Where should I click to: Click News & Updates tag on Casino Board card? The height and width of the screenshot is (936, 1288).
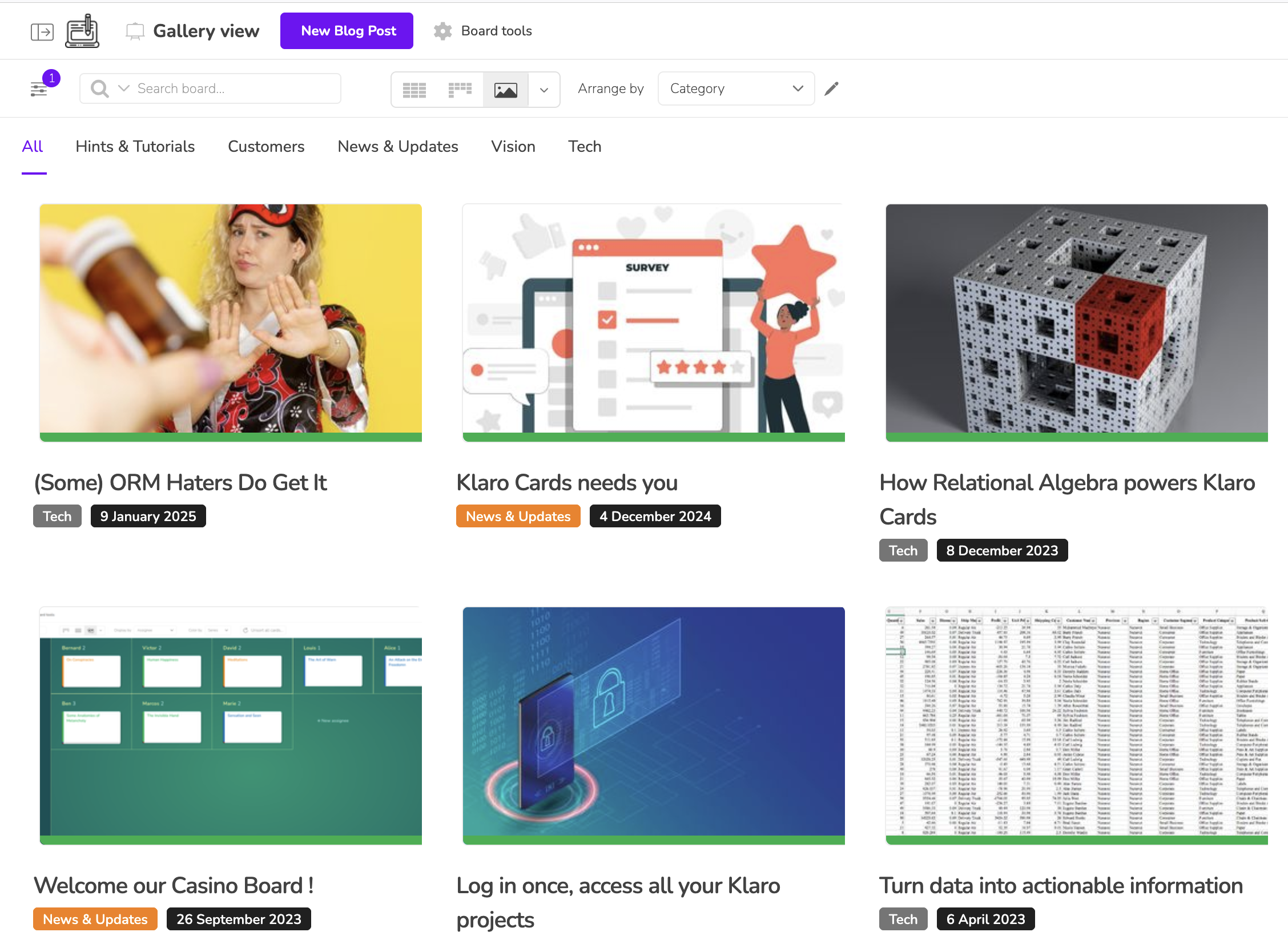pos(95,919)
